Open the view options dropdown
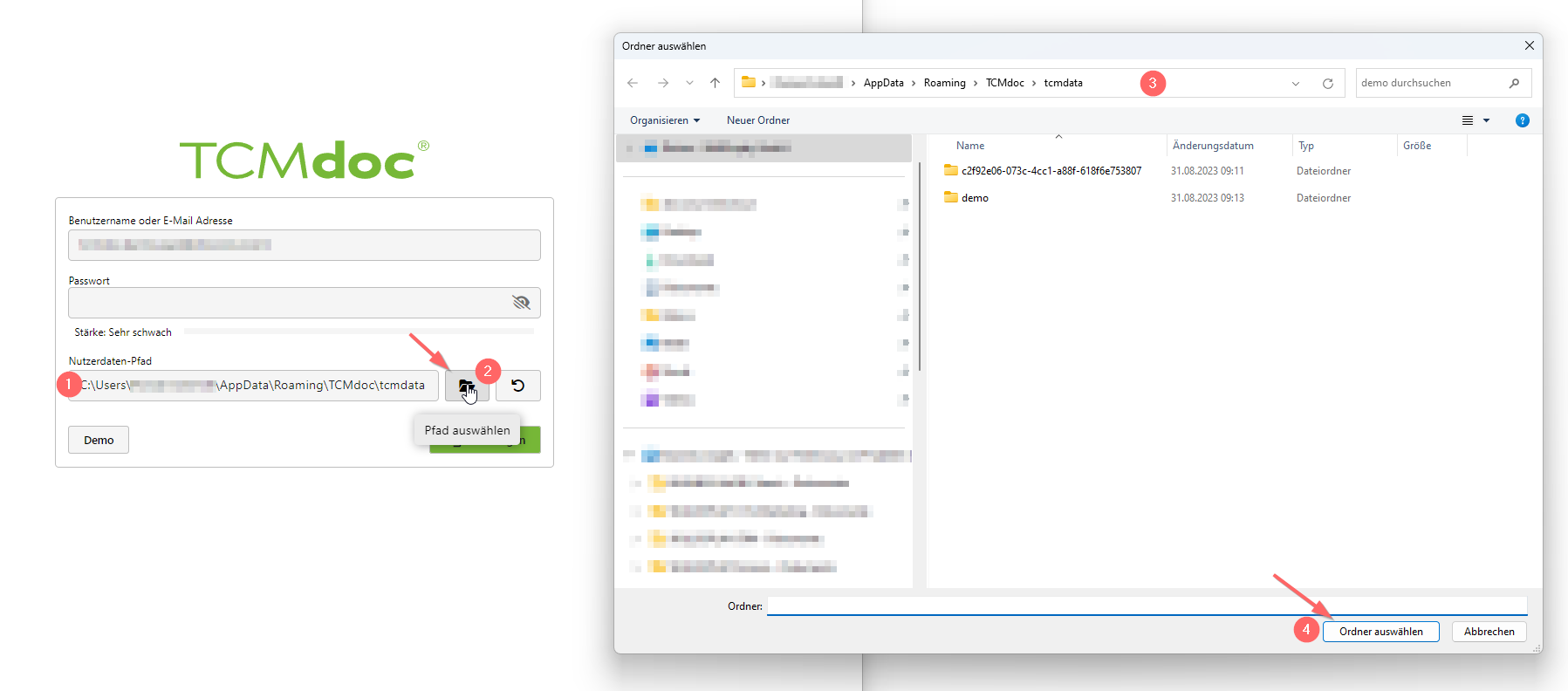 pyautogui.click(x=1486, y=120)
